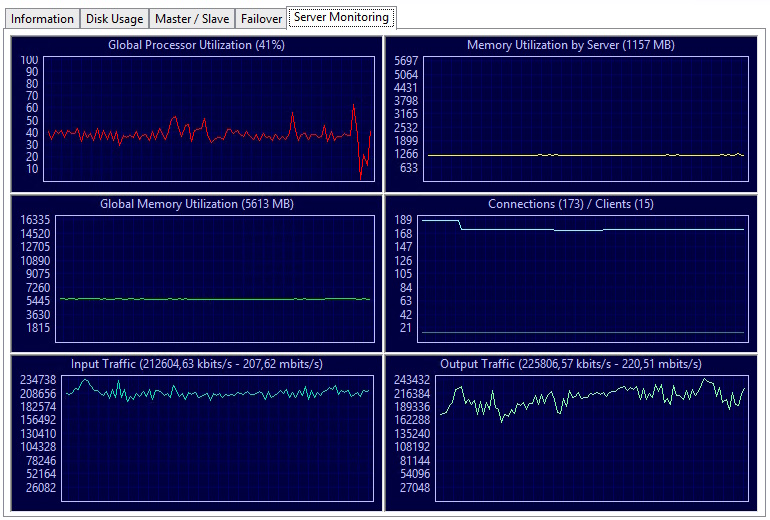The height and width of the screenshot is (520, 770).
Task: Click the 50 processor axis label
Action: point(32,121)
